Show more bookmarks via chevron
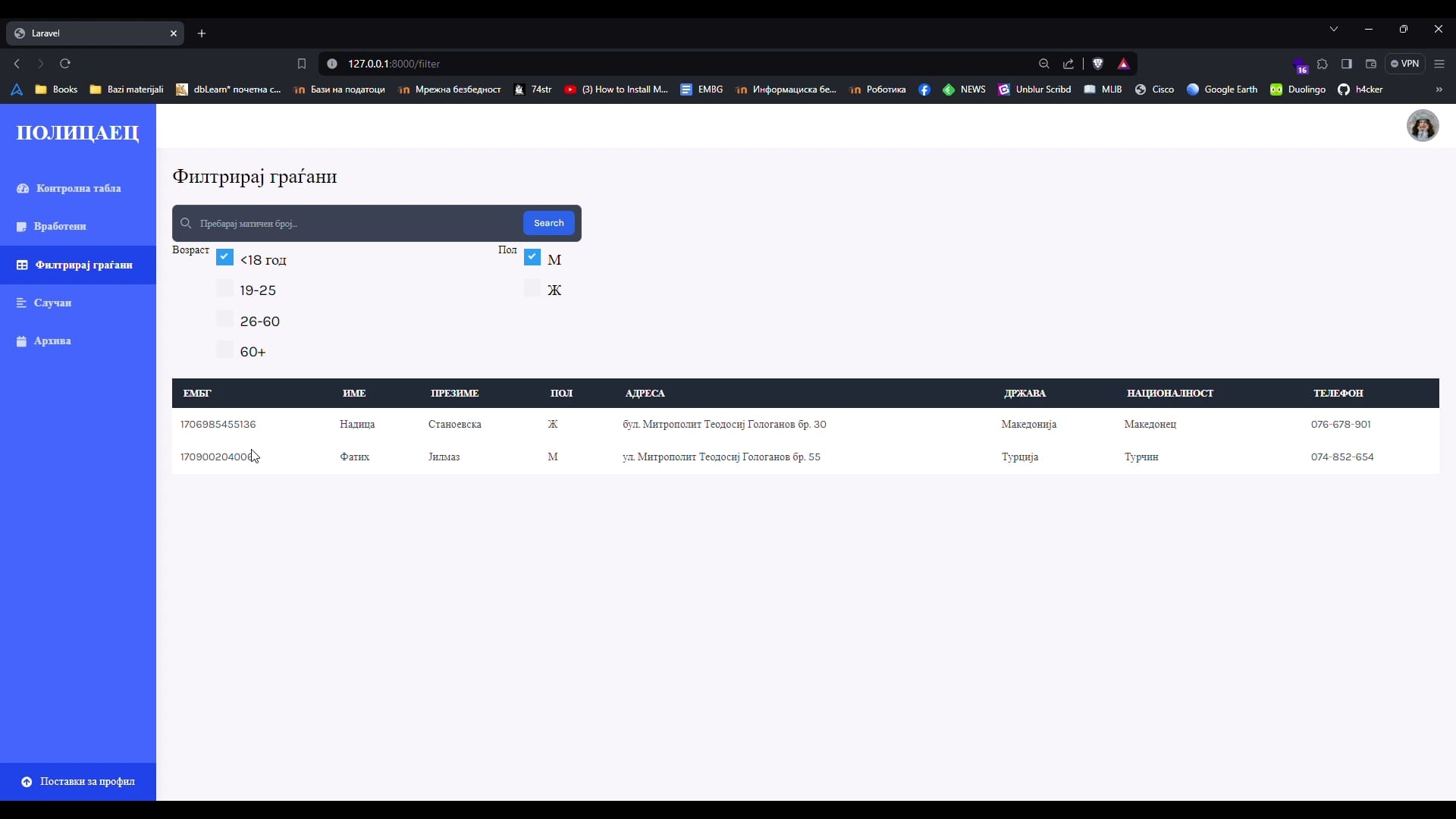 [1439, 89]
